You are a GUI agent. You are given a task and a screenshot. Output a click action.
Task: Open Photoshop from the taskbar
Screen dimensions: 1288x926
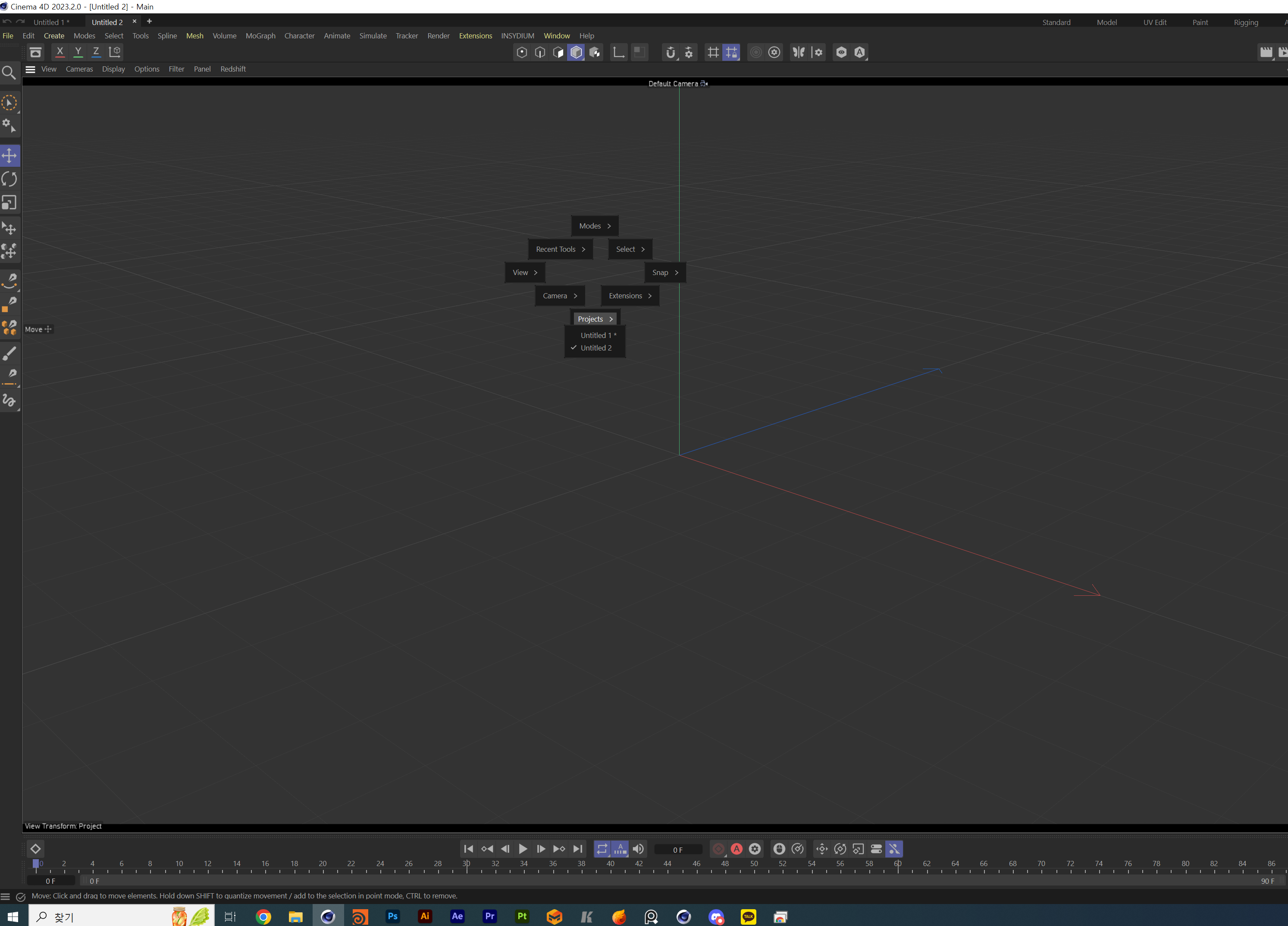click(392, 917)
